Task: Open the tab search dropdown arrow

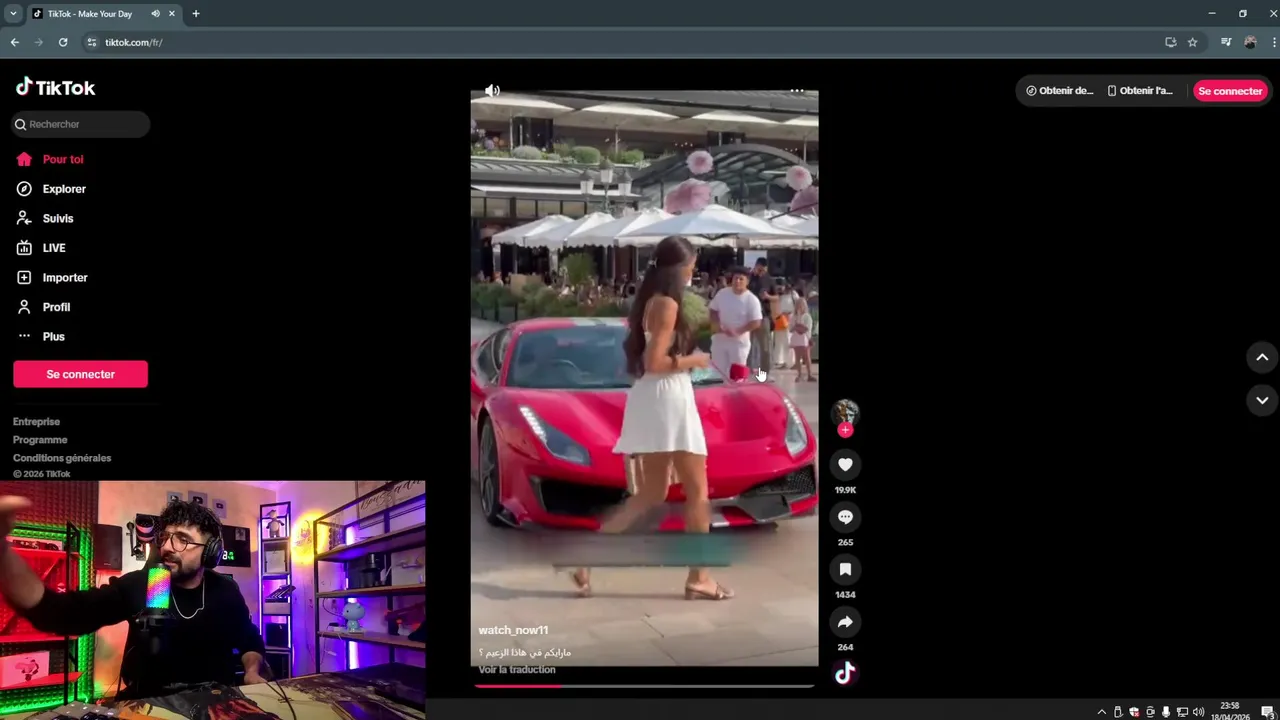Action: 13,14
